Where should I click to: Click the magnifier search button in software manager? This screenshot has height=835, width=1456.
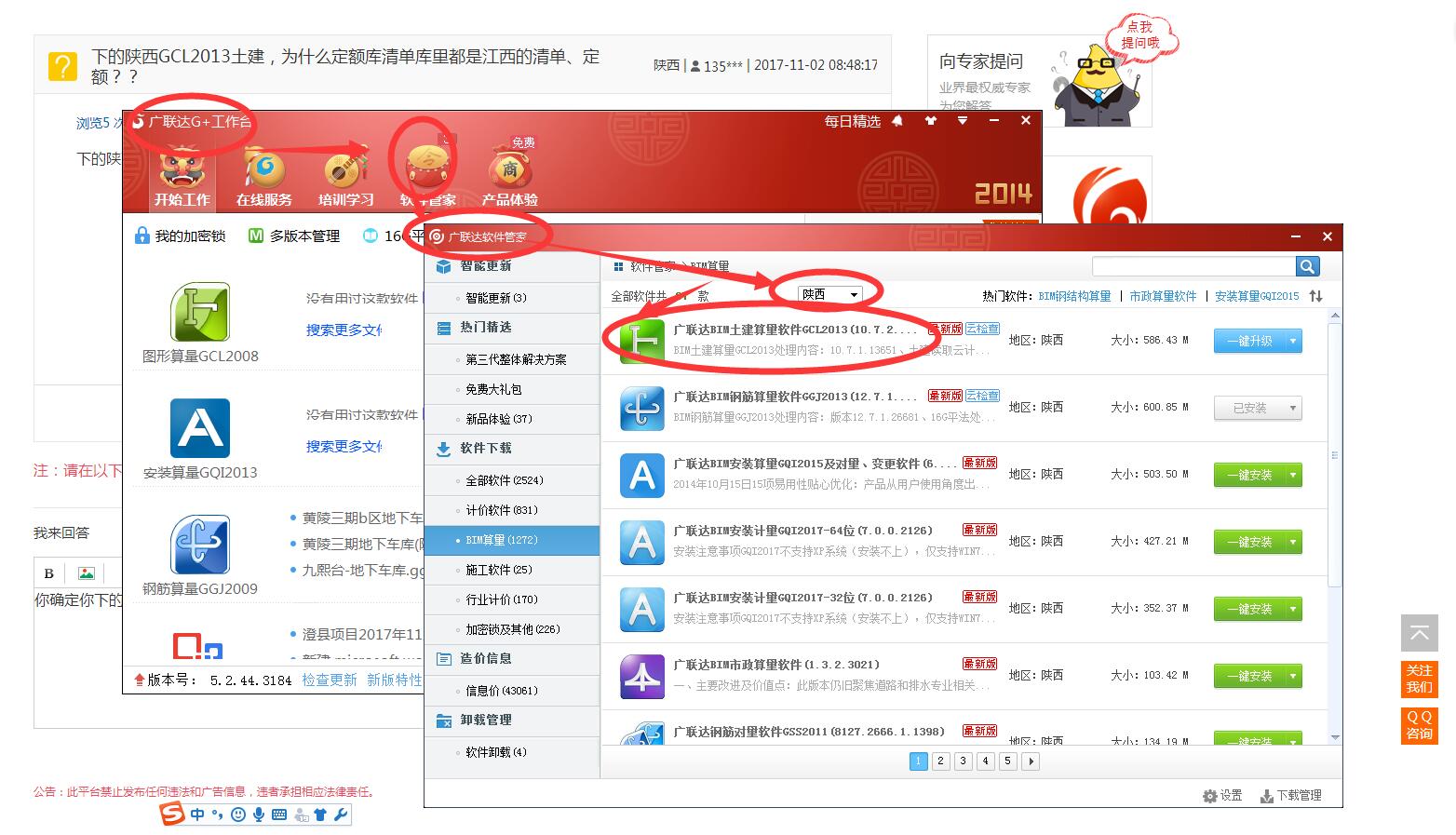pos(1308,267)
